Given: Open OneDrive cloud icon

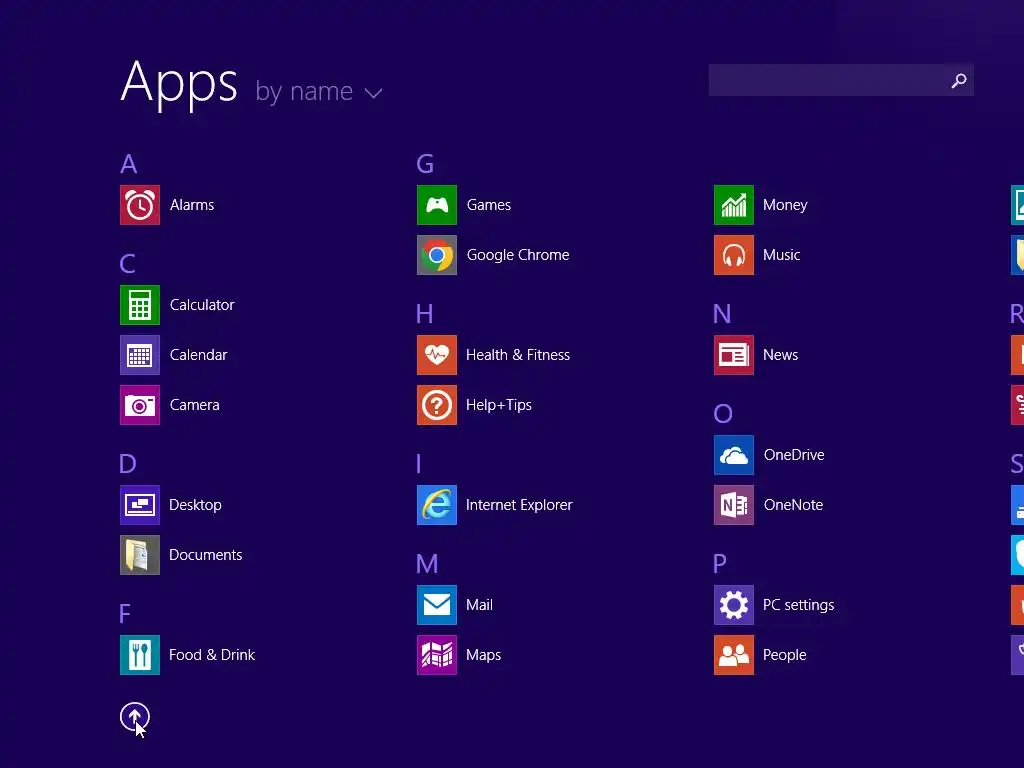Looking at the screenshot, I should point(734,455).
